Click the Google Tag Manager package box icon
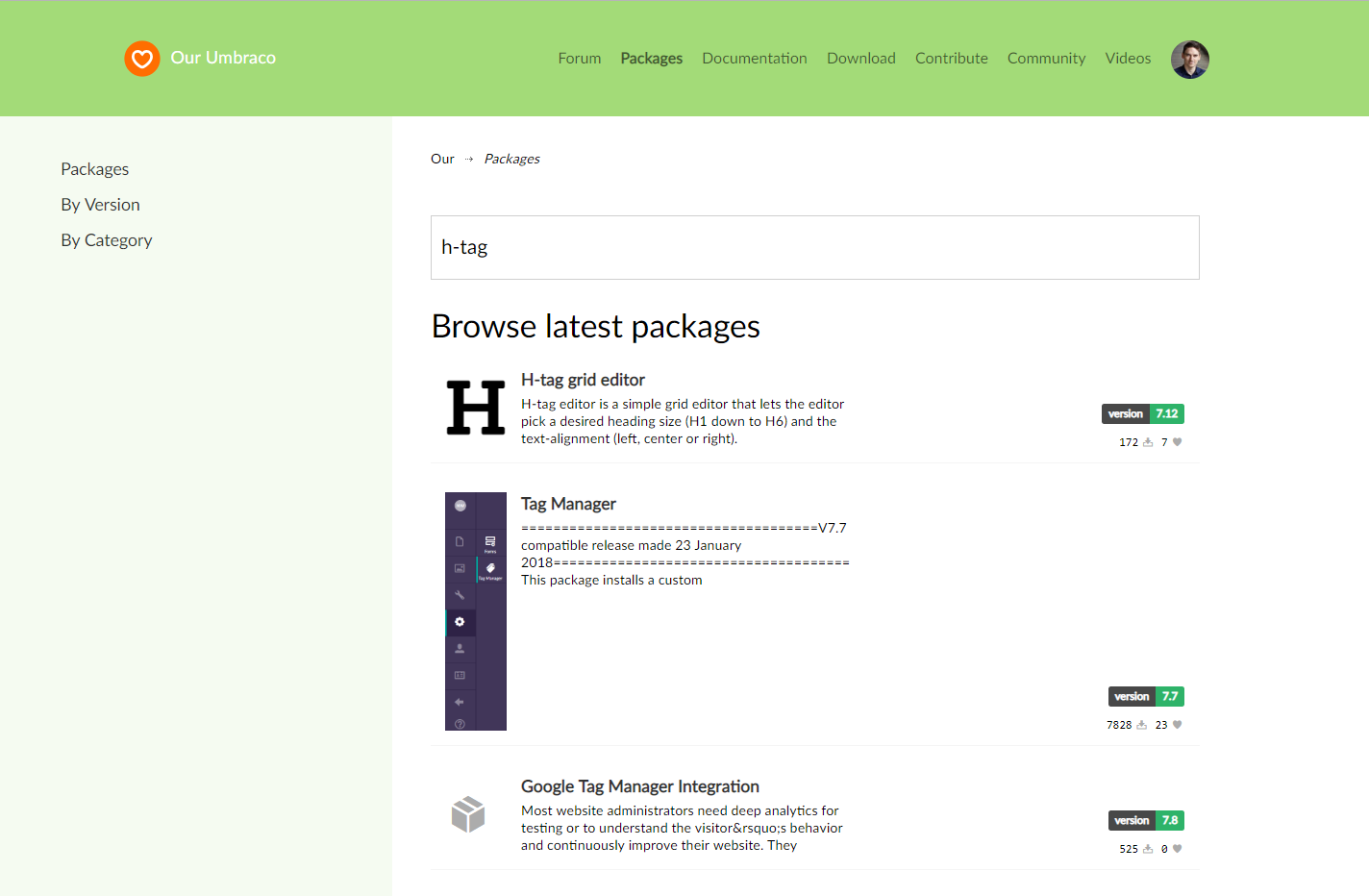This screenshot has width=1369, height=896. coord(469,814)
